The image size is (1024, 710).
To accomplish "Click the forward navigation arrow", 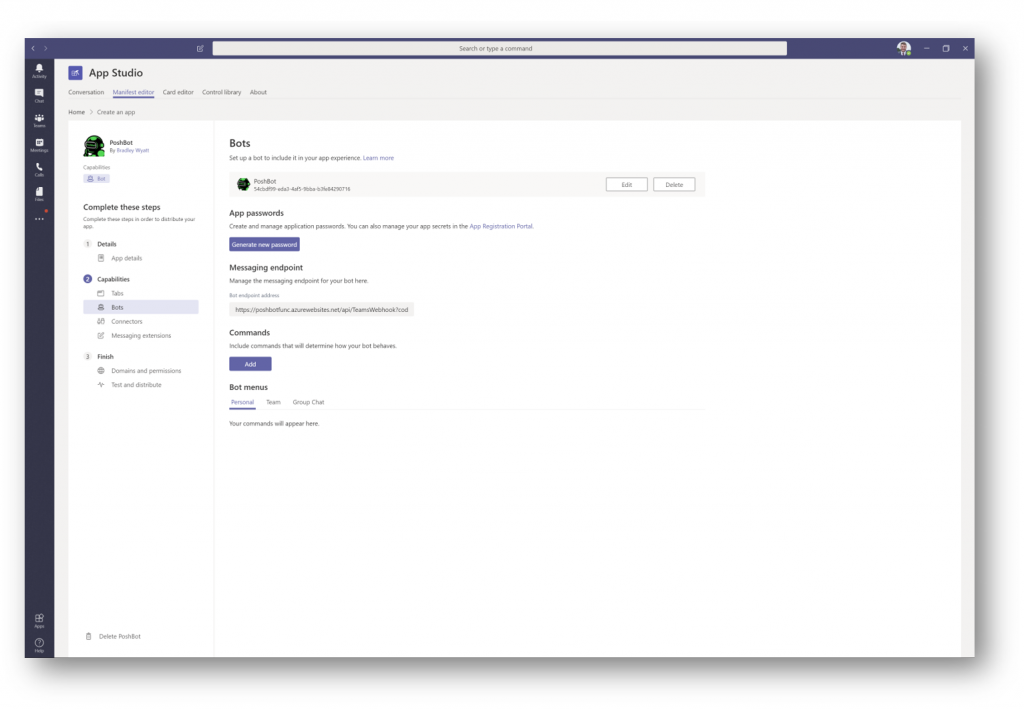I will pyautogui.click(x=46, y=48).
